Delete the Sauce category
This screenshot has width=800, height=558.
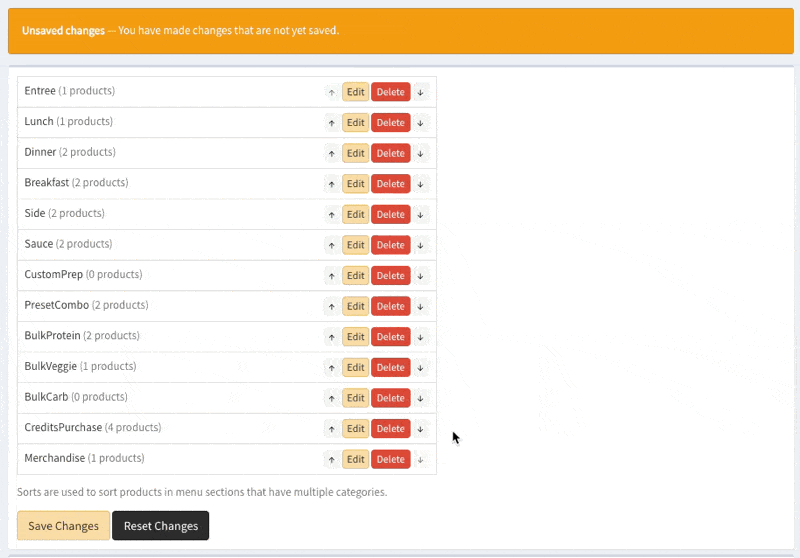click(x=391, y=245)
